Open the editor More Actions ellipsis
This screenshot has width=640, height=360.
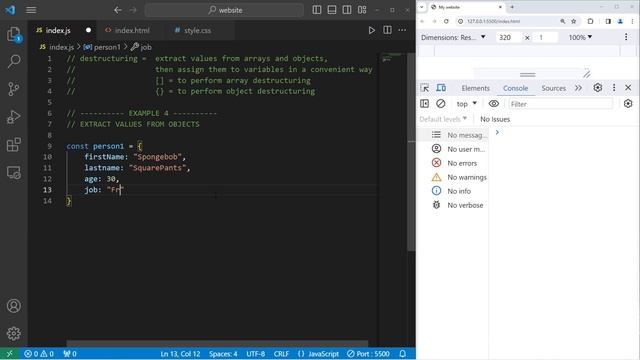[x=402, y=30]
